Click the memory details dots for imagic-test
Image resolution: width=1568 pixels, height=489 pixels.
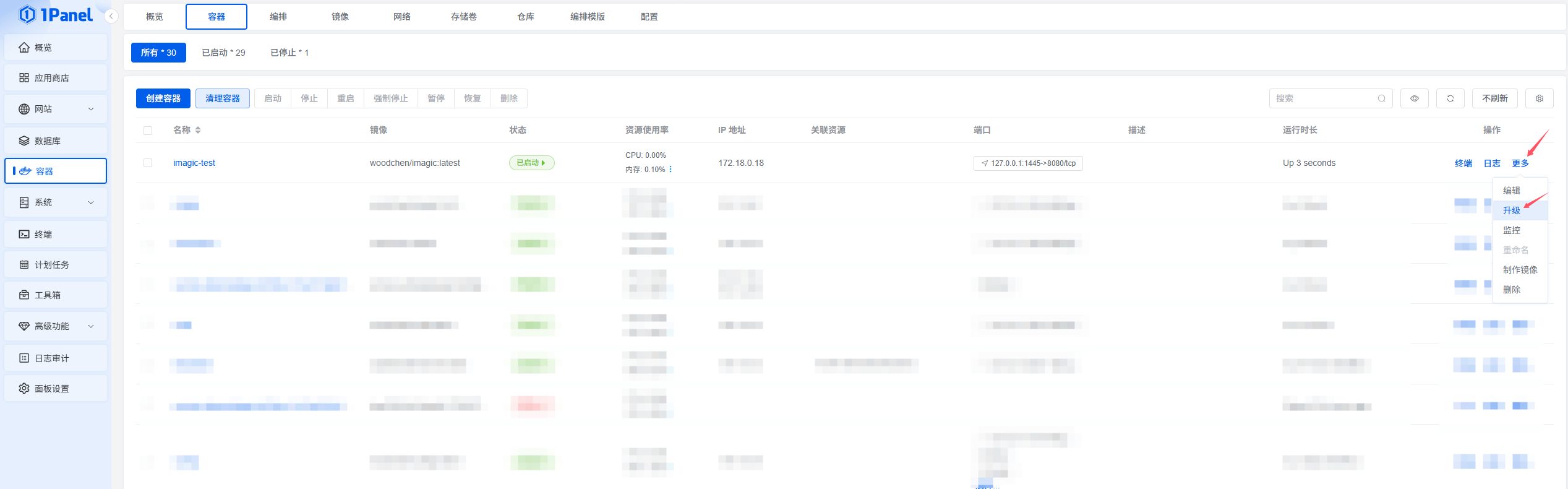click(x=670, y=169)
